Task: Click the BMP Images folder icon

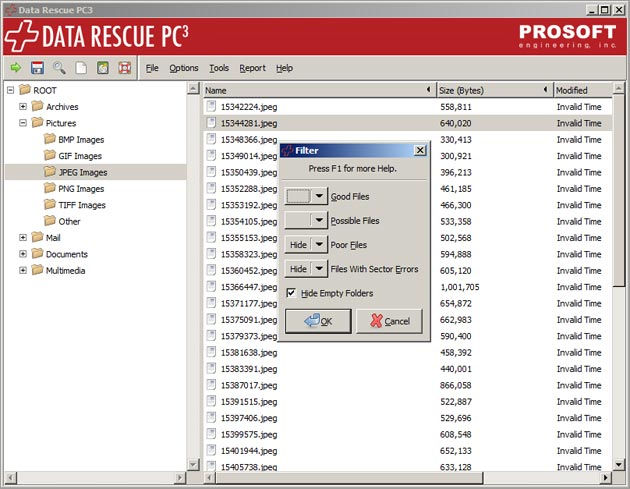Action: coord(50,139)
